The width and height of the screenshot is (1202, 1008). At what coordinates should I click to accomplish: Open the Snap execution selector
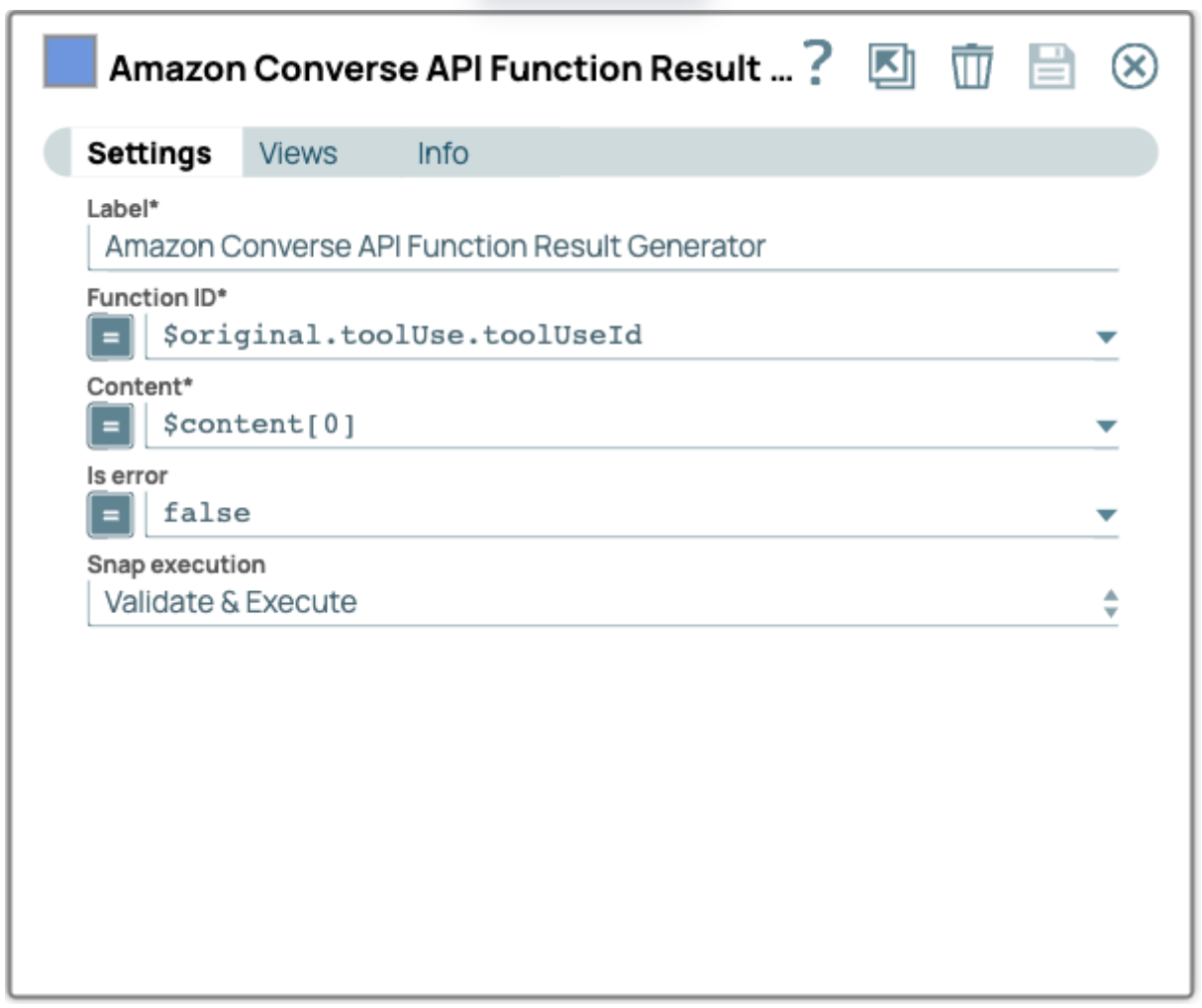tap(602, 603)
